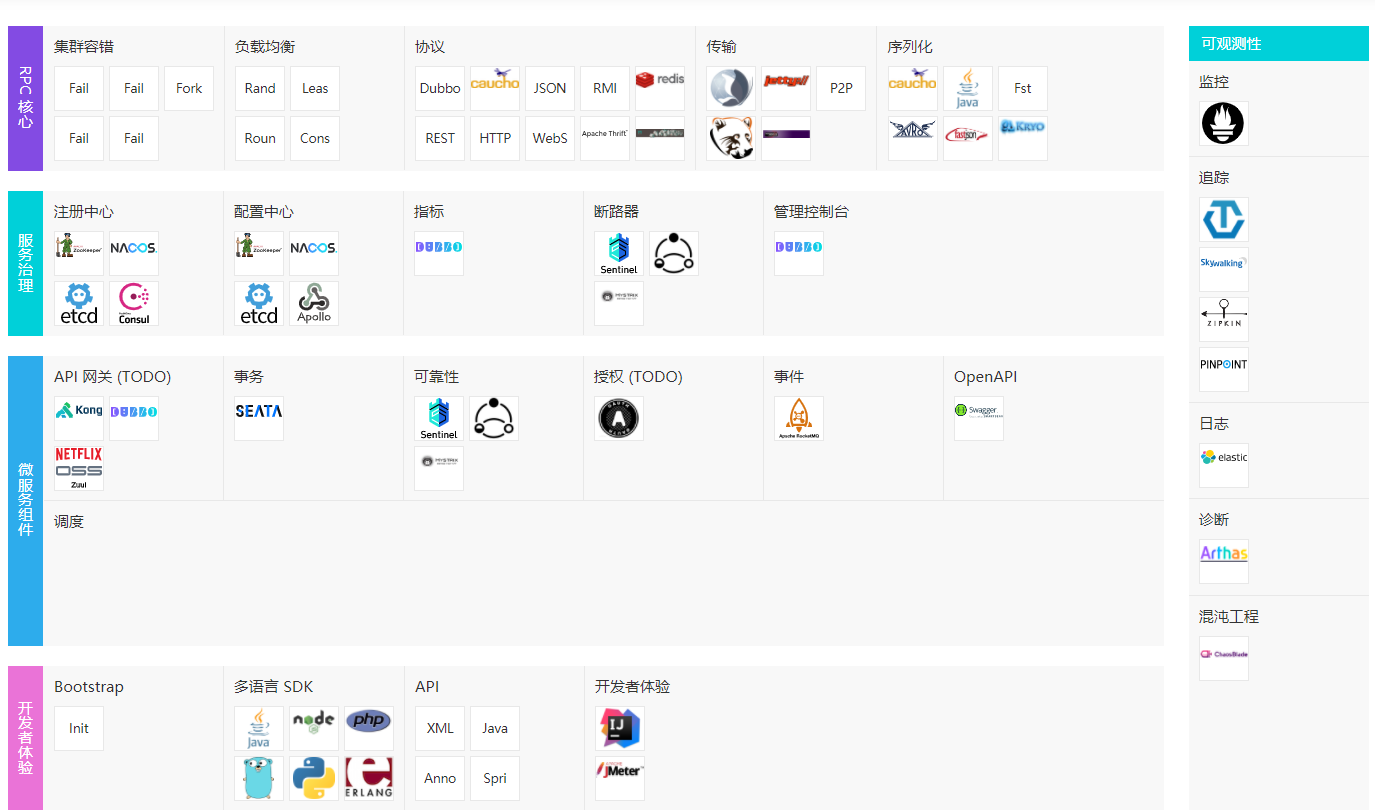Open the HTTP protocol card
Viewport: 1375px width, 810px height.
(x=495, y=138)
